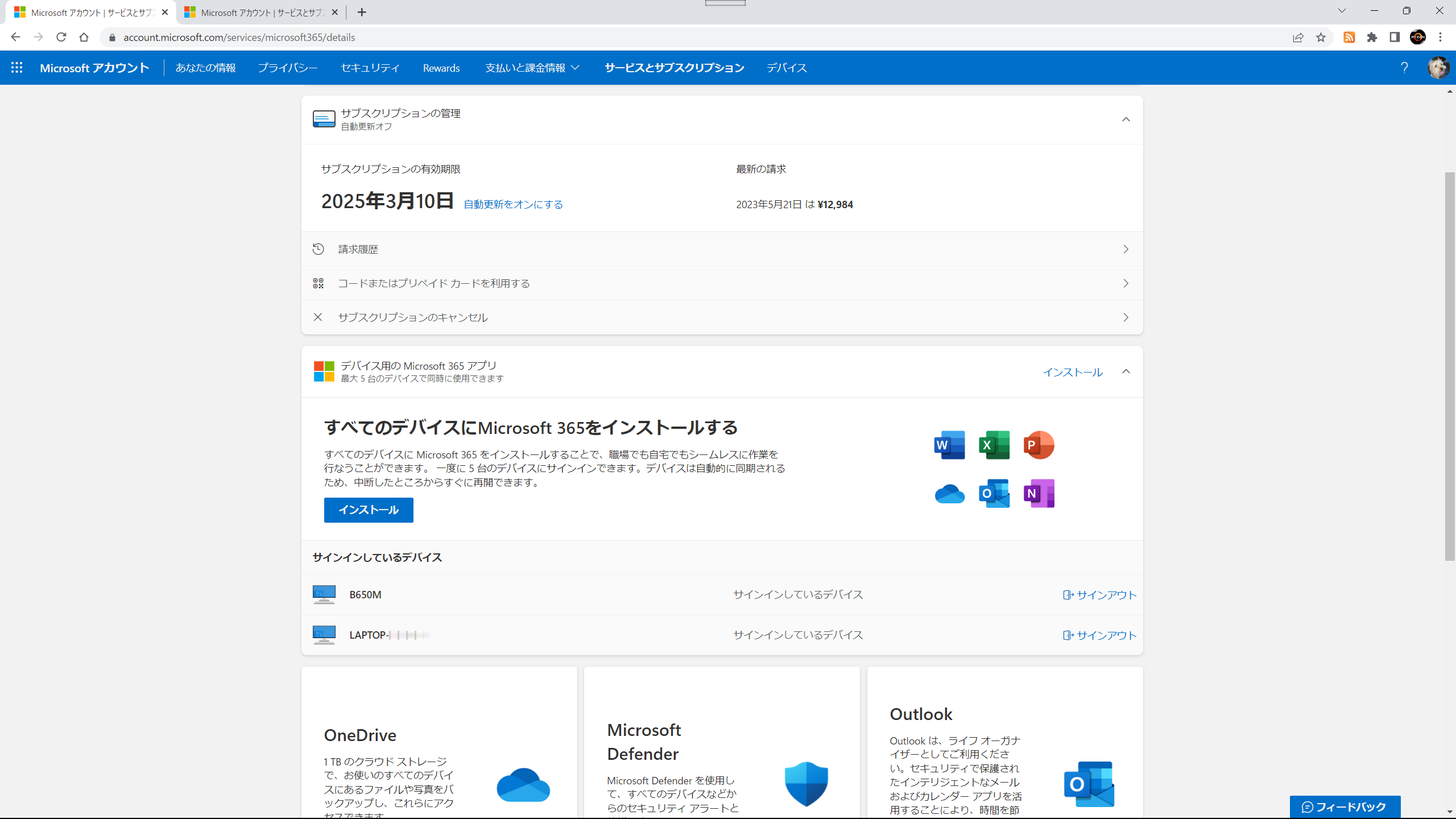The height and width of the screenshot is (819, 1456).
Task: Click the PowerPoint app icon
Action: (1039, 445)
